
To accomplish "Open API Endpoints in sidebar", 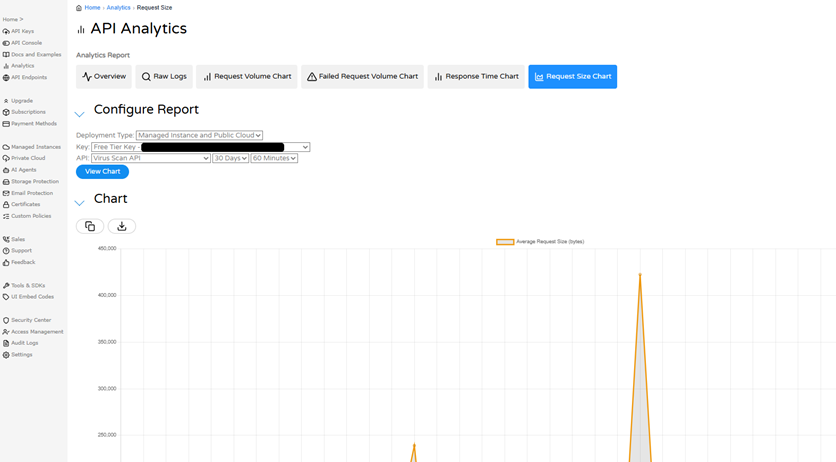I will pos(25,78).
